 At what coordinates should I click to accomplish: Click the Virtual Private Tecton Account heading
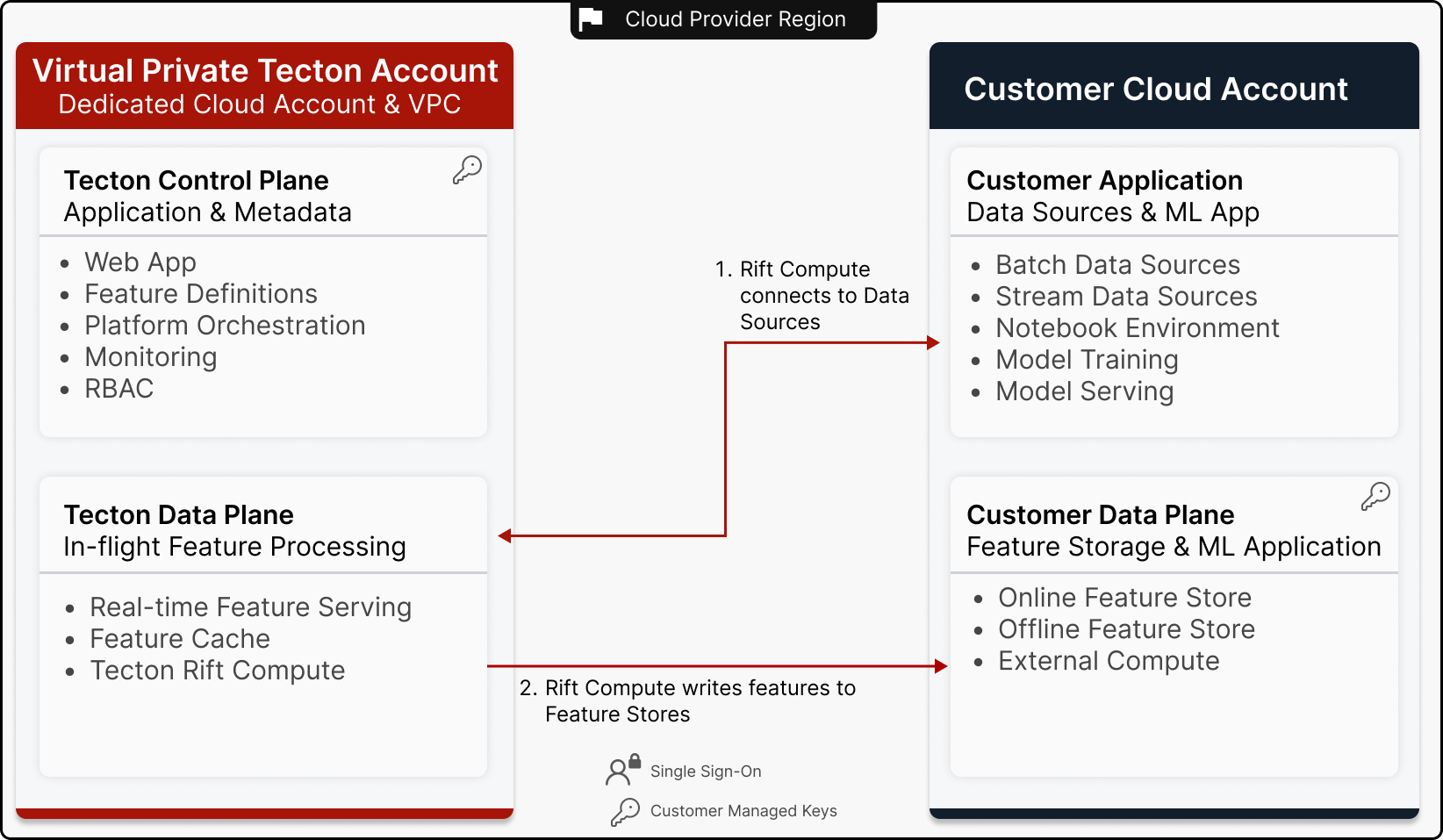point(265,70)
